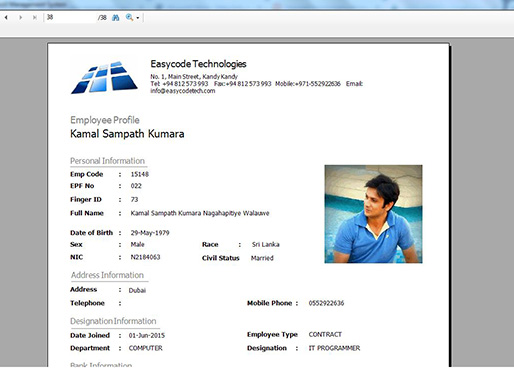Select the Emp Code value 15148
Screen dimensions: 514x368
[140, 174]
